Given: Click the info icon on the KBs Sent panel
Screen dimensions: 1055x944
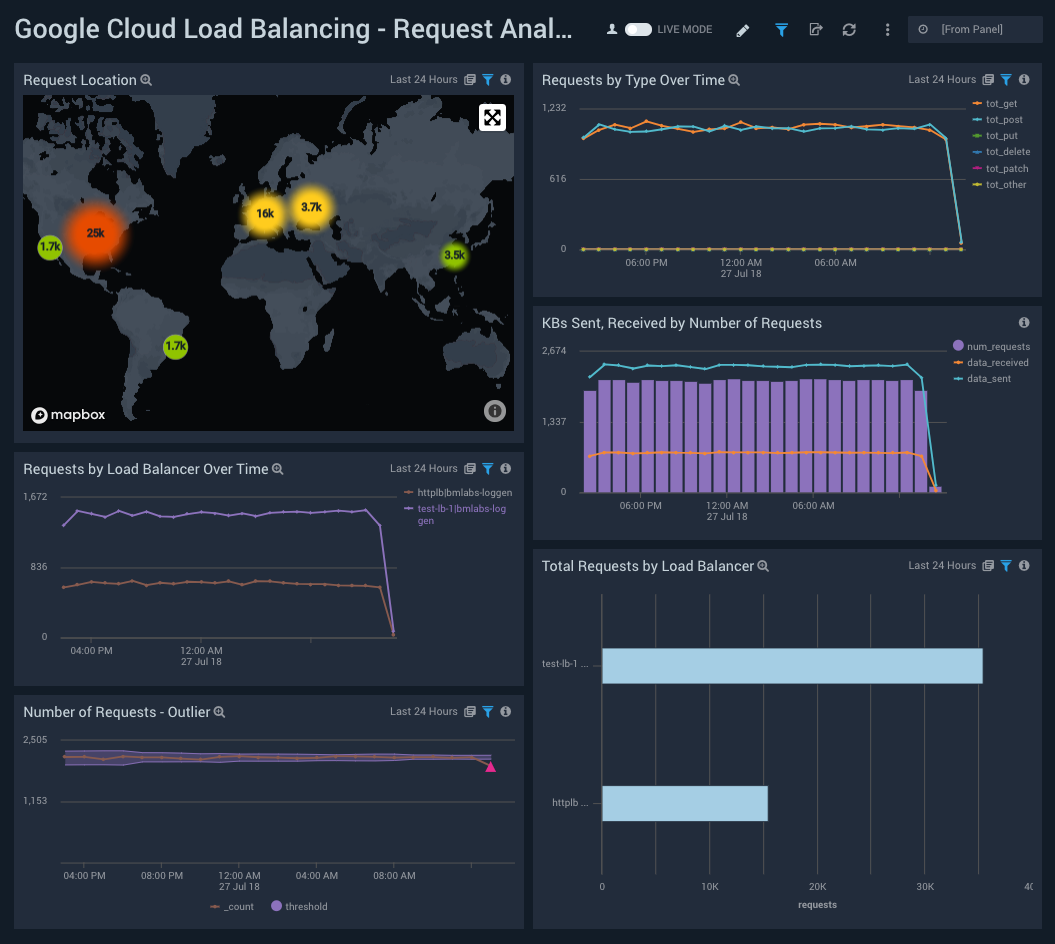Looking at the screenshot, I should point(1023,322).
